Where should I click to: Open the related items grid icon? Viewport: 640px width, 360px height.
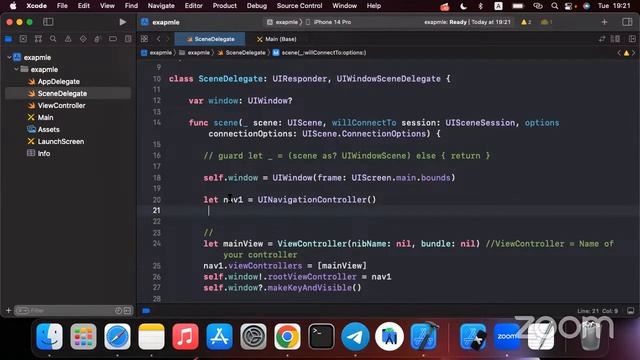[x=144, y=39]
